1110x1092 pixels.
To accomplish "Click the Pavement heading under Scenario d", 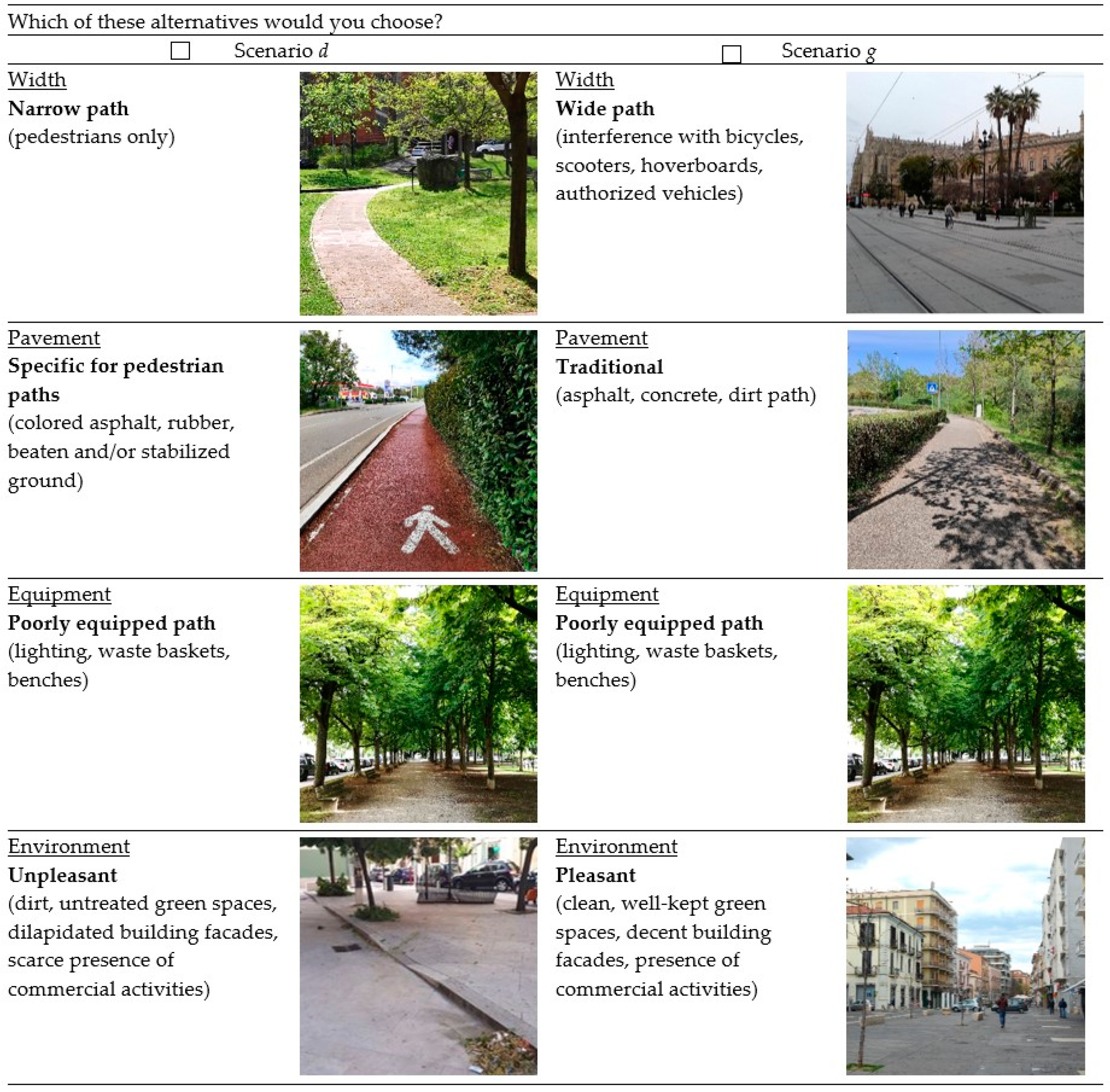I will tap(54, 338).
